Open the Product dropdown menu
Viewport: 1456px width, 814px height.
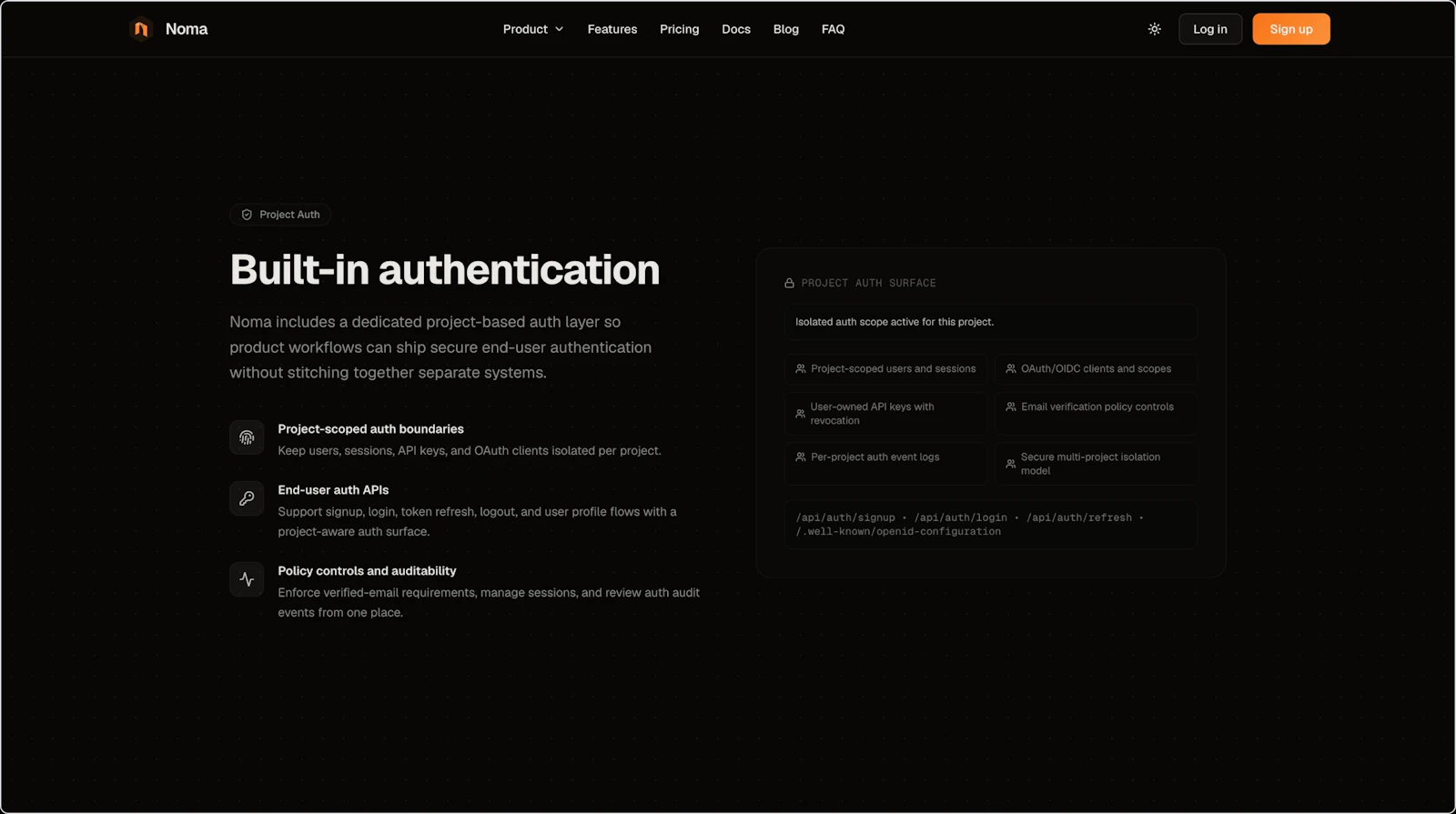[533, 29]
